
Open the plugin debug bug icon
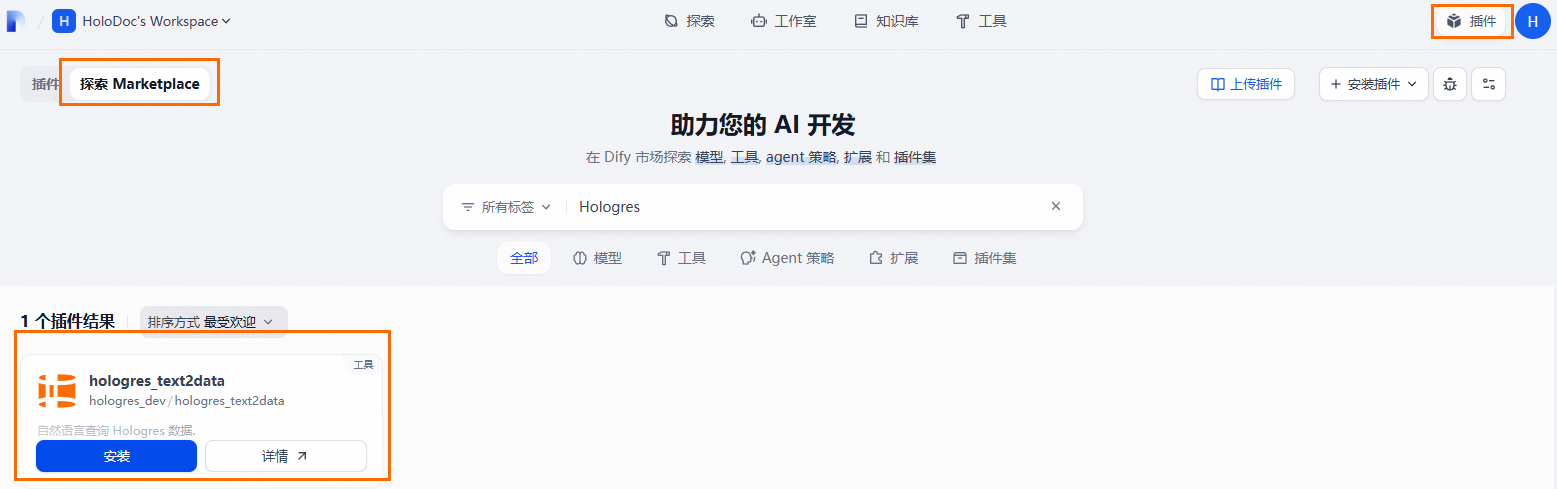click(1450, 84)
